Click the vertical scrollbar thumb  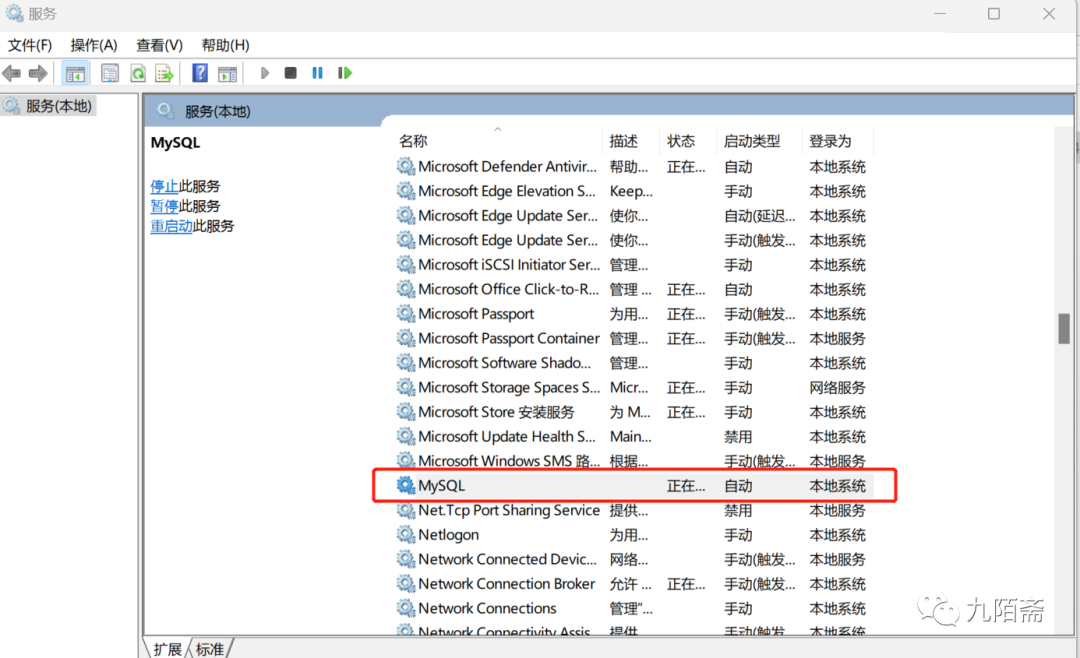click(x=1064, y=328)
